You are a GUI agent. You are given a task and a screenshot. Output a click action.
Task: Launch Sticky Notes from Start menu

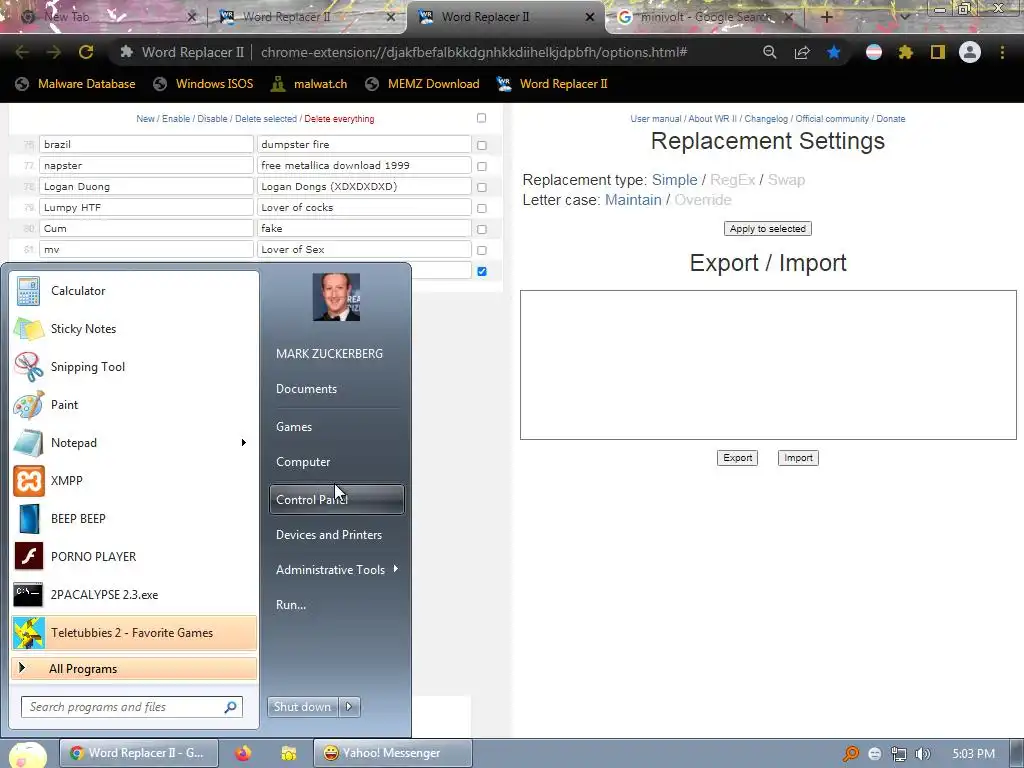(134, 328)
